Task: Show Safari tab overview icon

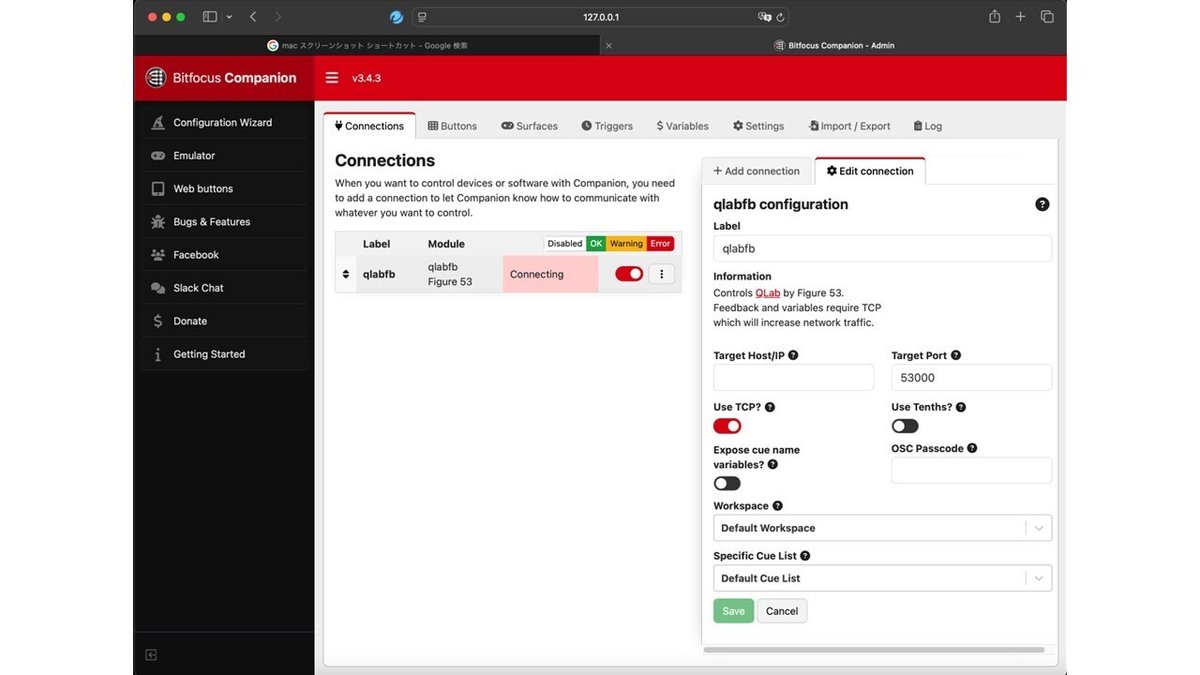Action: 1047,17
